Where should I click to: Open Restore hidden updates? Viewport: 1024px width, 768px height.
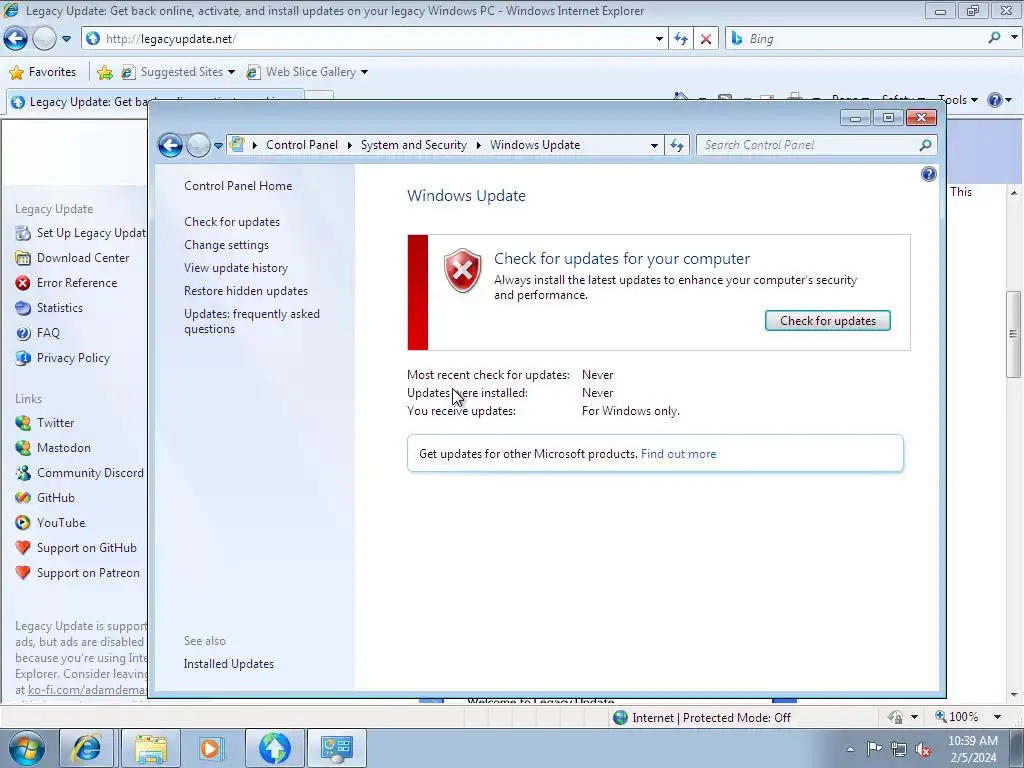click(246, 291)
